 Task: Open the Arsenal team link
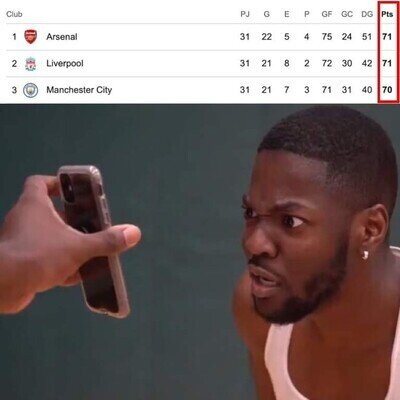tap(62, 37)
